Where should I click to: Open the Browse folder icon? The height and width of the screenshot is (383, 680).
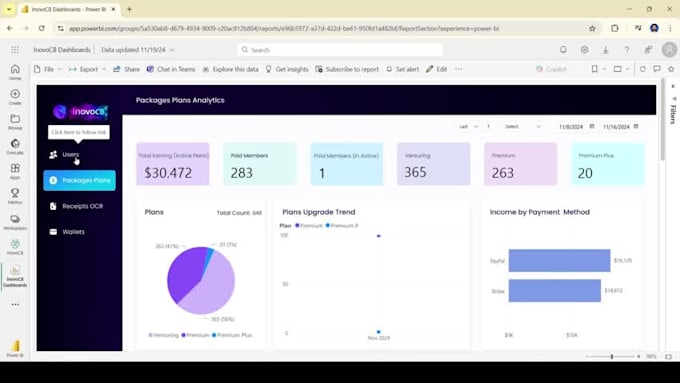tap(15, 121)
